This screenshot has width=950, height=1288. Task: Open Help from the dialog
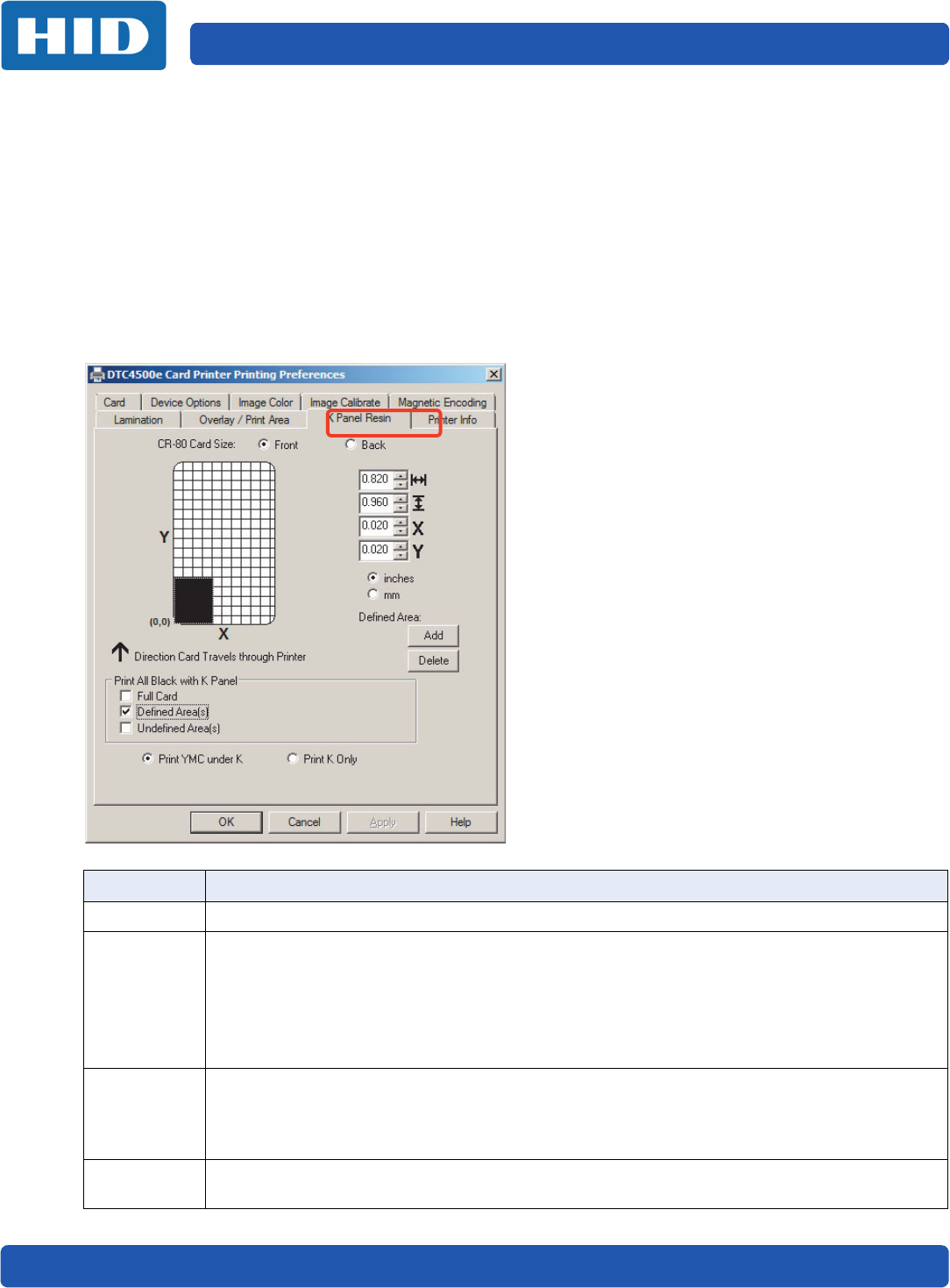click(461, 822)
